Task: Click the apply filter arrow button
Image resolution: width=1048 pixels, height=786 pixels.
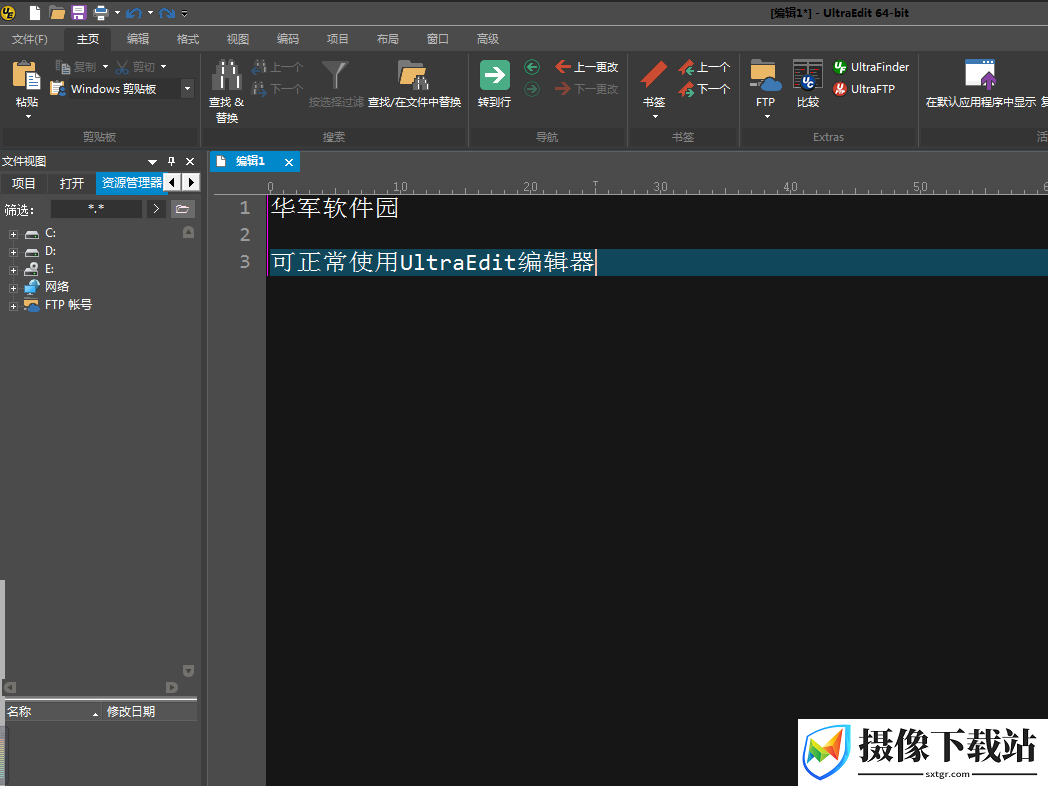Action: pos(156,209)
